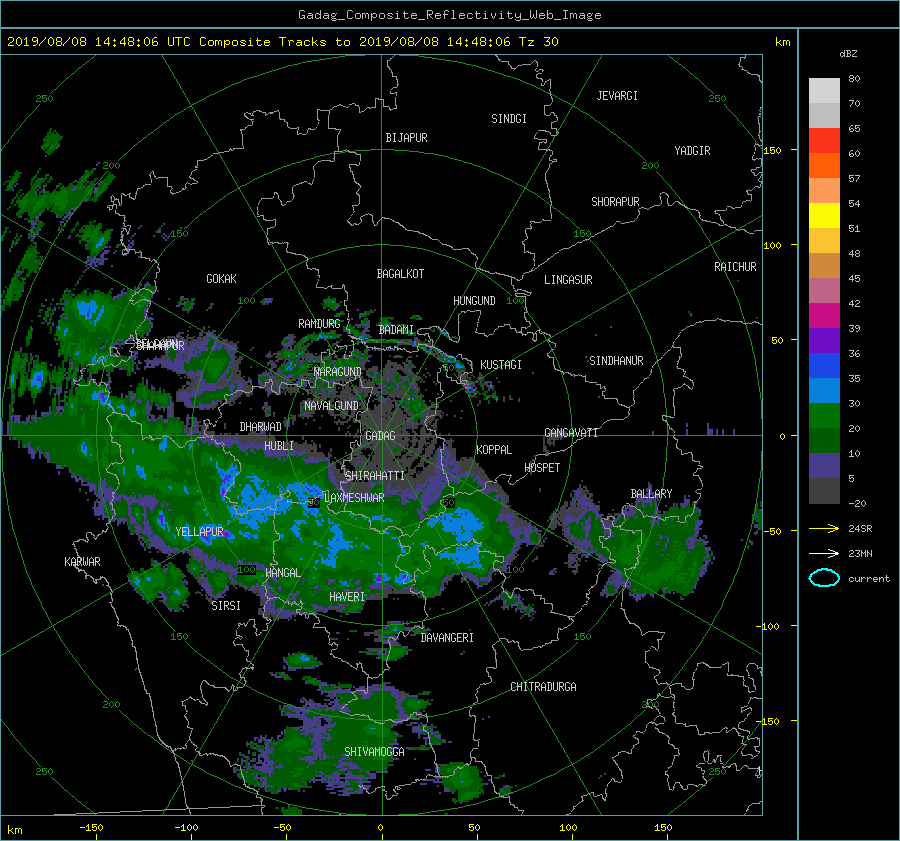Screen dimensions: 900x841
Task: Click the SIRSI city label
Action: 226,606
